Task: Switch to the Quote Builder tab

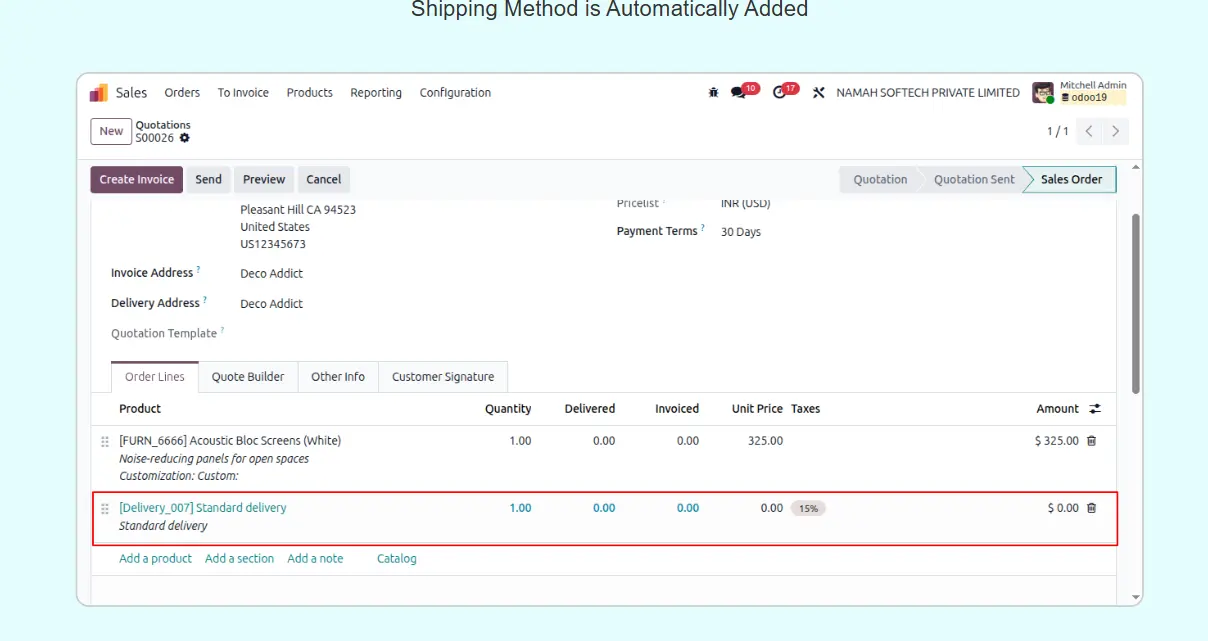Action: coord(248,377)
